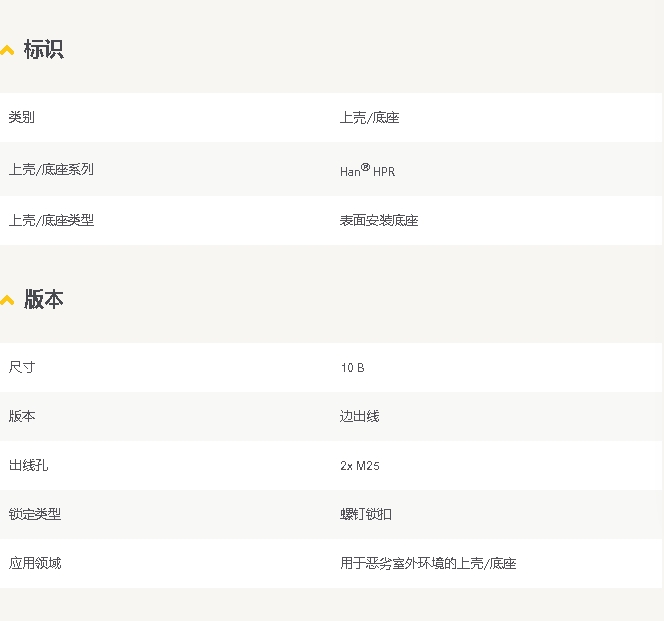Screen dimensions: 664x621
Task: Select the 上壳/底座系列 label
Action: (51, 169)
